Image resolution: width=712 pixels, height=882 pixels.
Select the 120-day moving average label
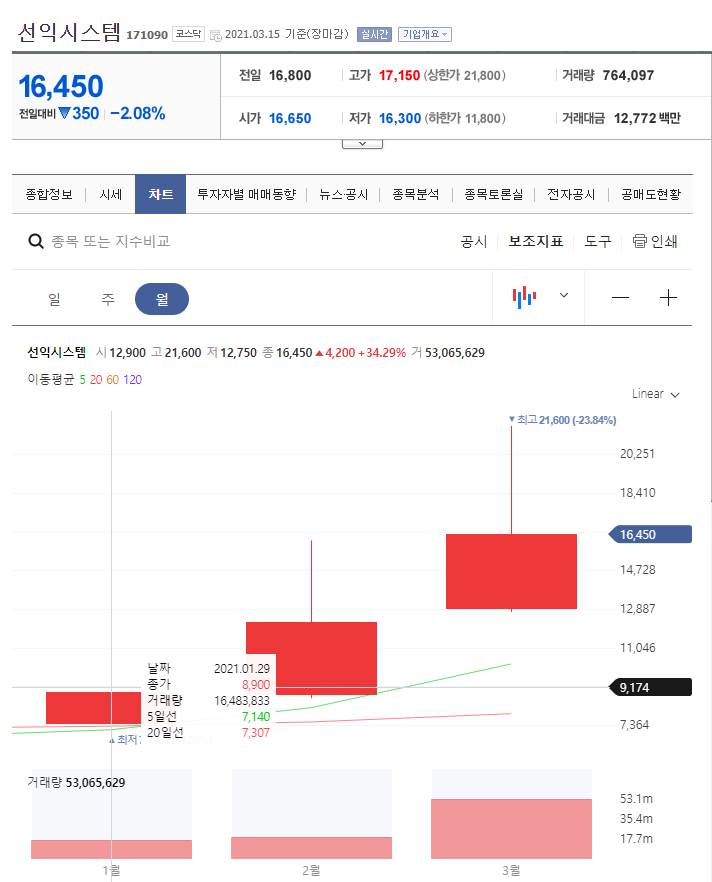[133, 380]
